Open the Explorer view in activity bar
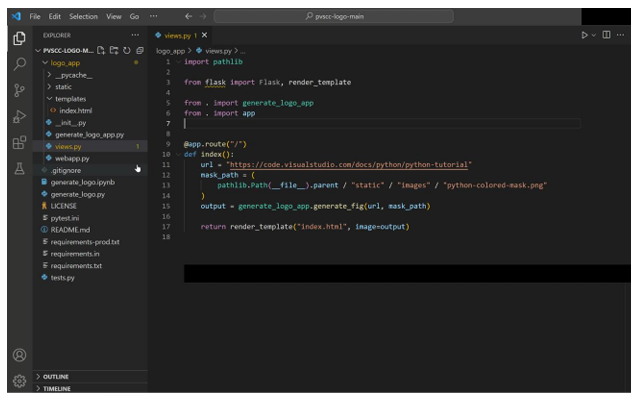The image size is (641, 396). (19, 38)
